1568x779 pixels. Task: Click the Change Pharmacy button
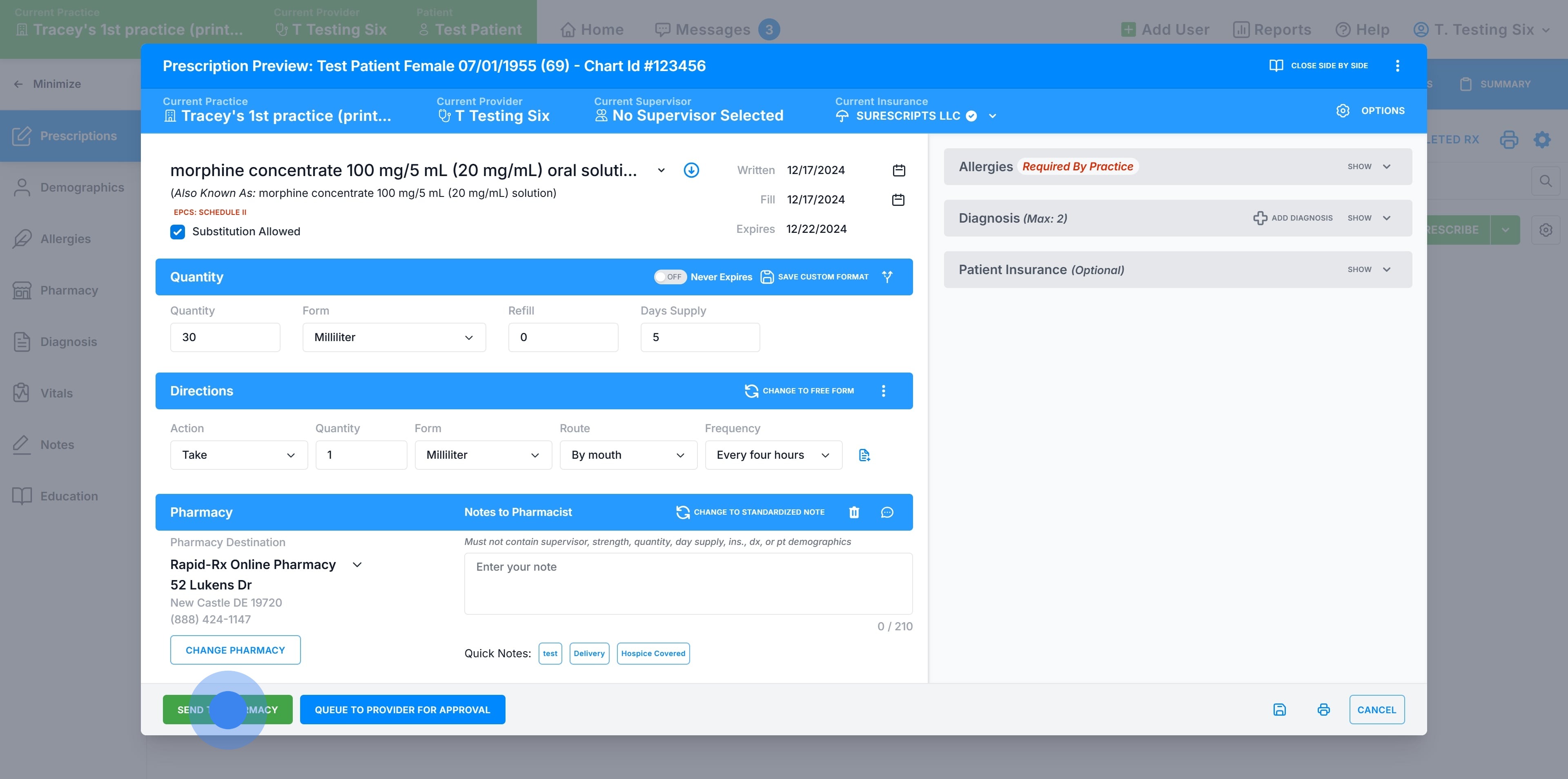pyautogui.click(x=235, y=650)
